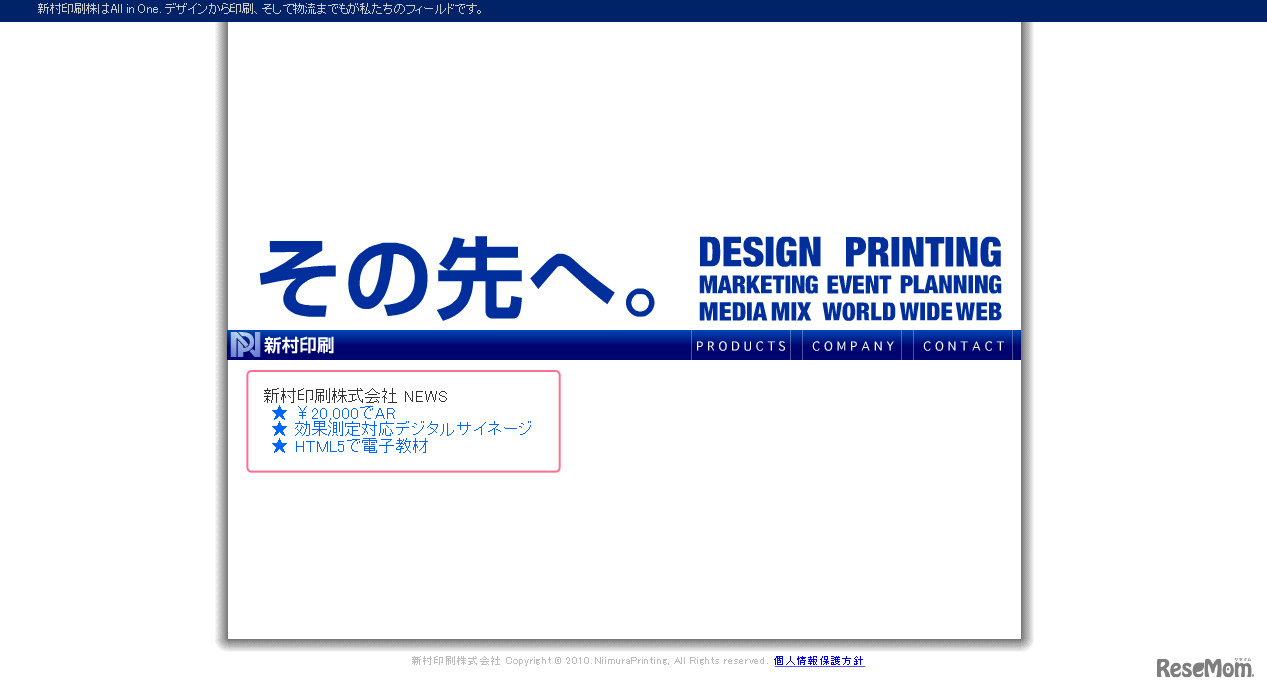
Task: Open the PRODUCTS menu item
Action: click(742, 346)
